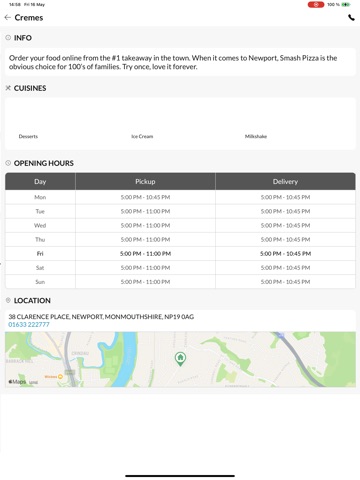Click the OPENING HOURS heading
This screenshot has height=480, width=360.
[x=44, y=163]
